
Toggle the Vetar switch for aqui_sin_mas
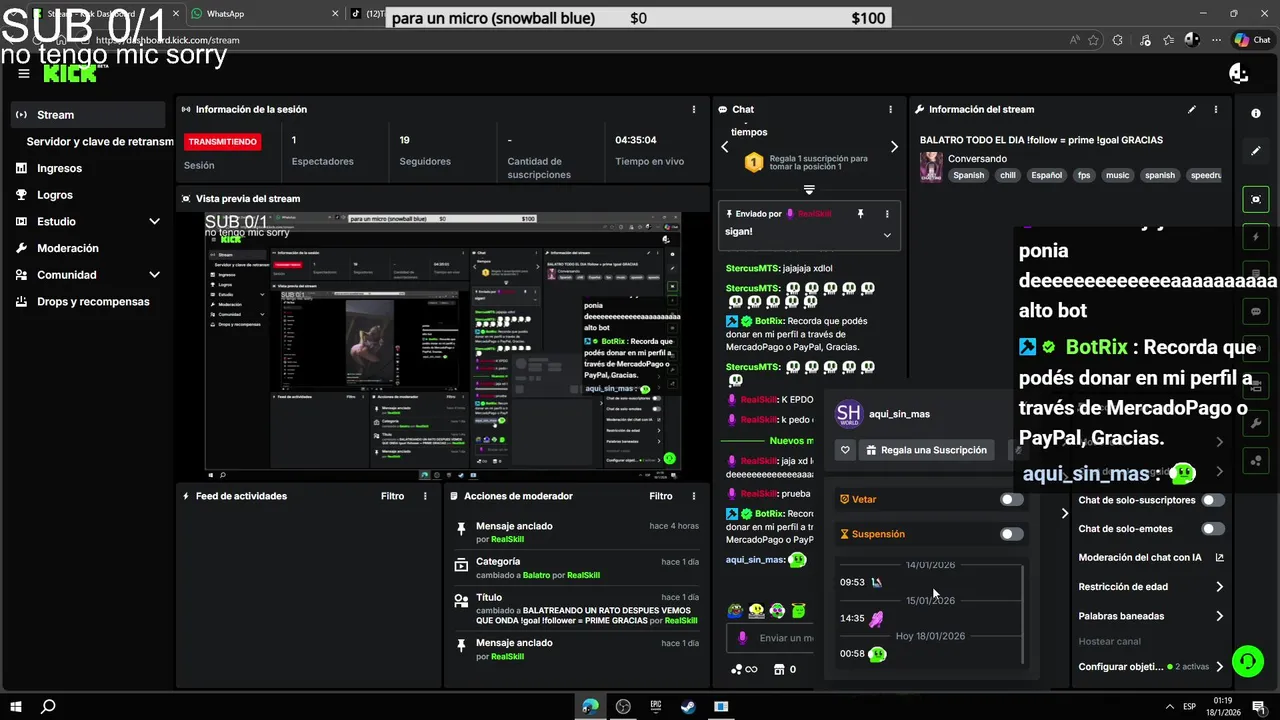click(1012, 499)
